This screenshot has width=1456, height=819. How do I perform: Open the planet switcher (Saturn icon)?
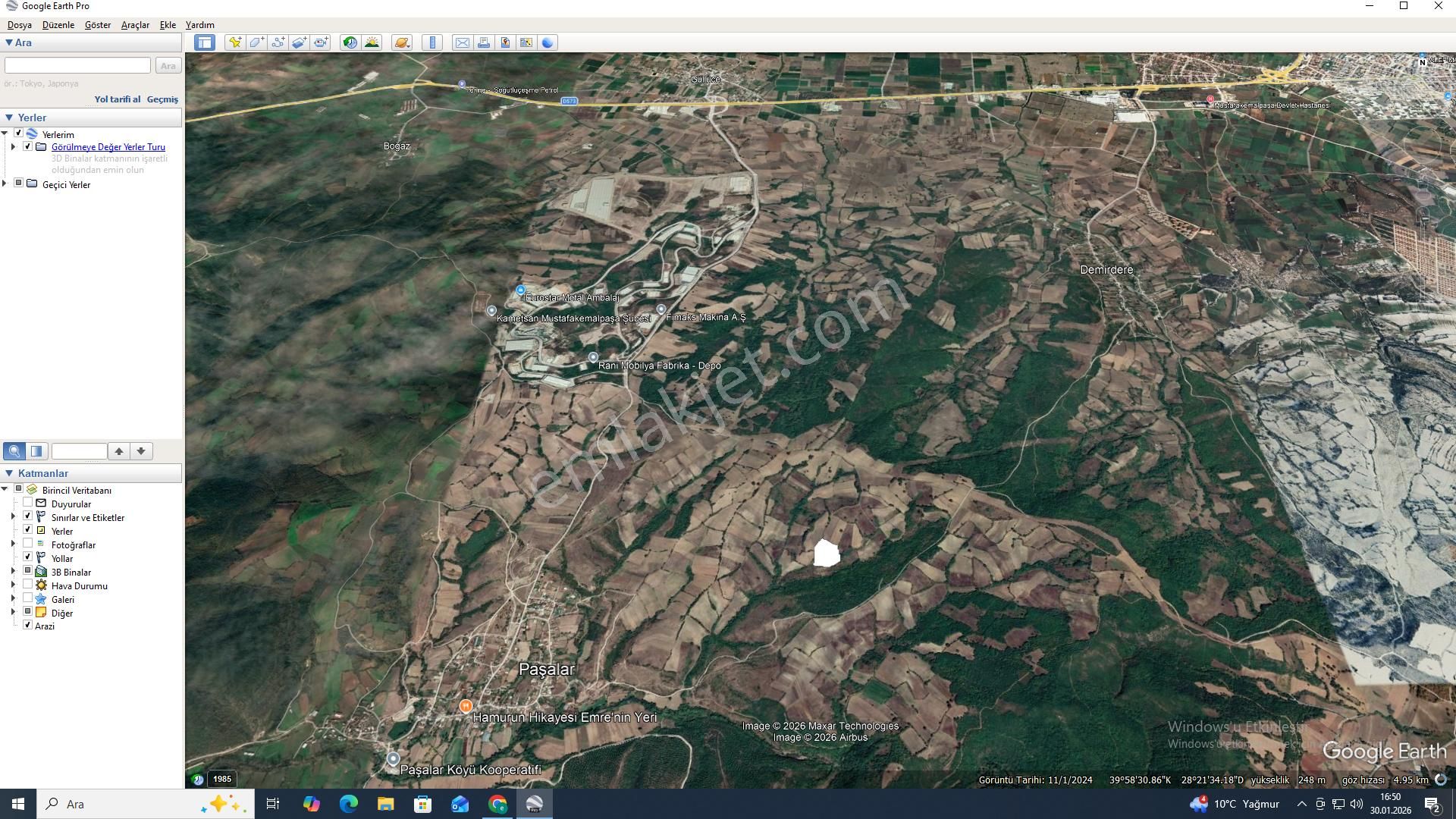(x=403, y=42)
